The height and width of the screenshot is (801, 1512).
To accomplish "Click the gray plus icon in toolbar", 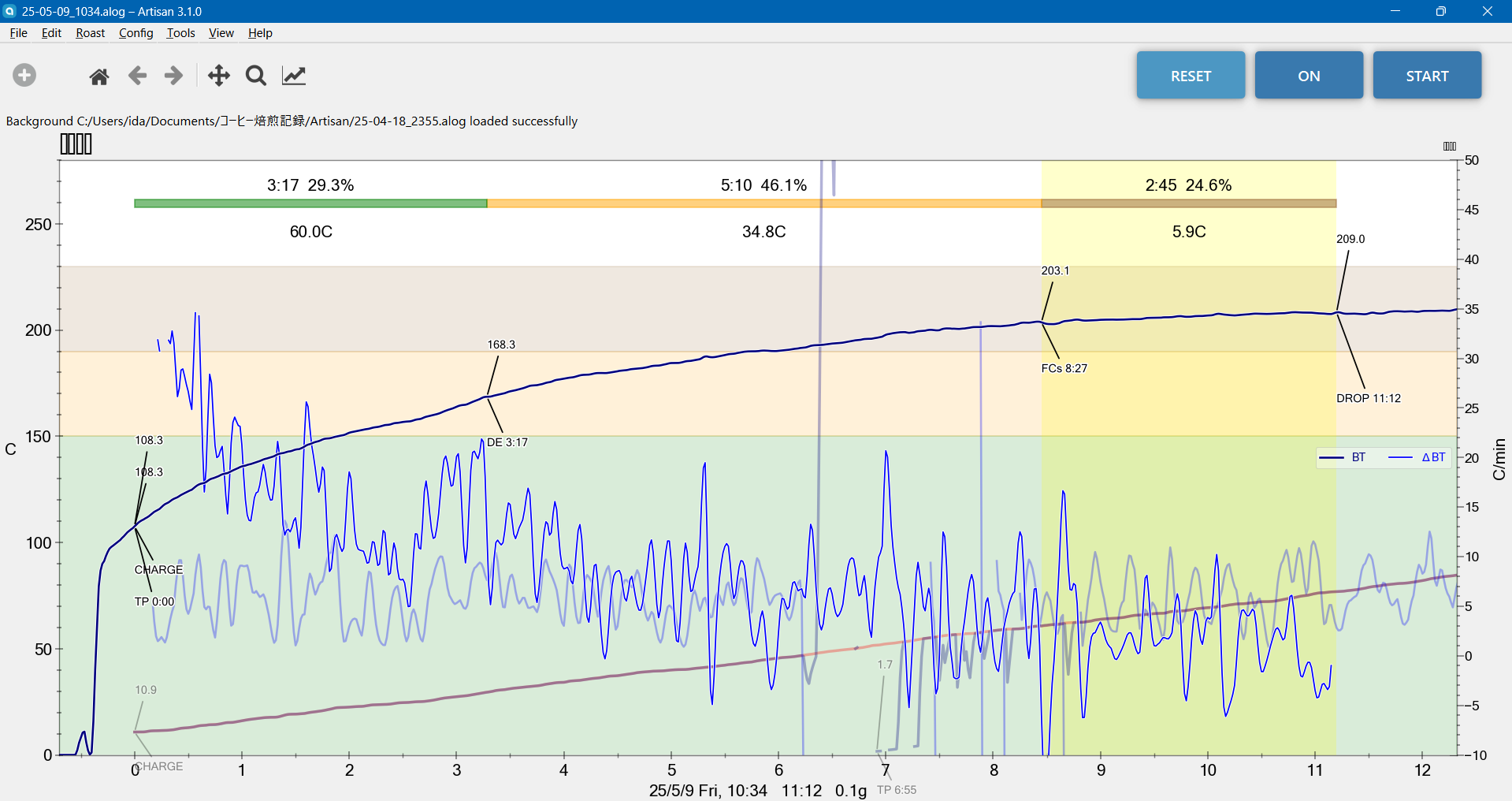I will 24,76.
